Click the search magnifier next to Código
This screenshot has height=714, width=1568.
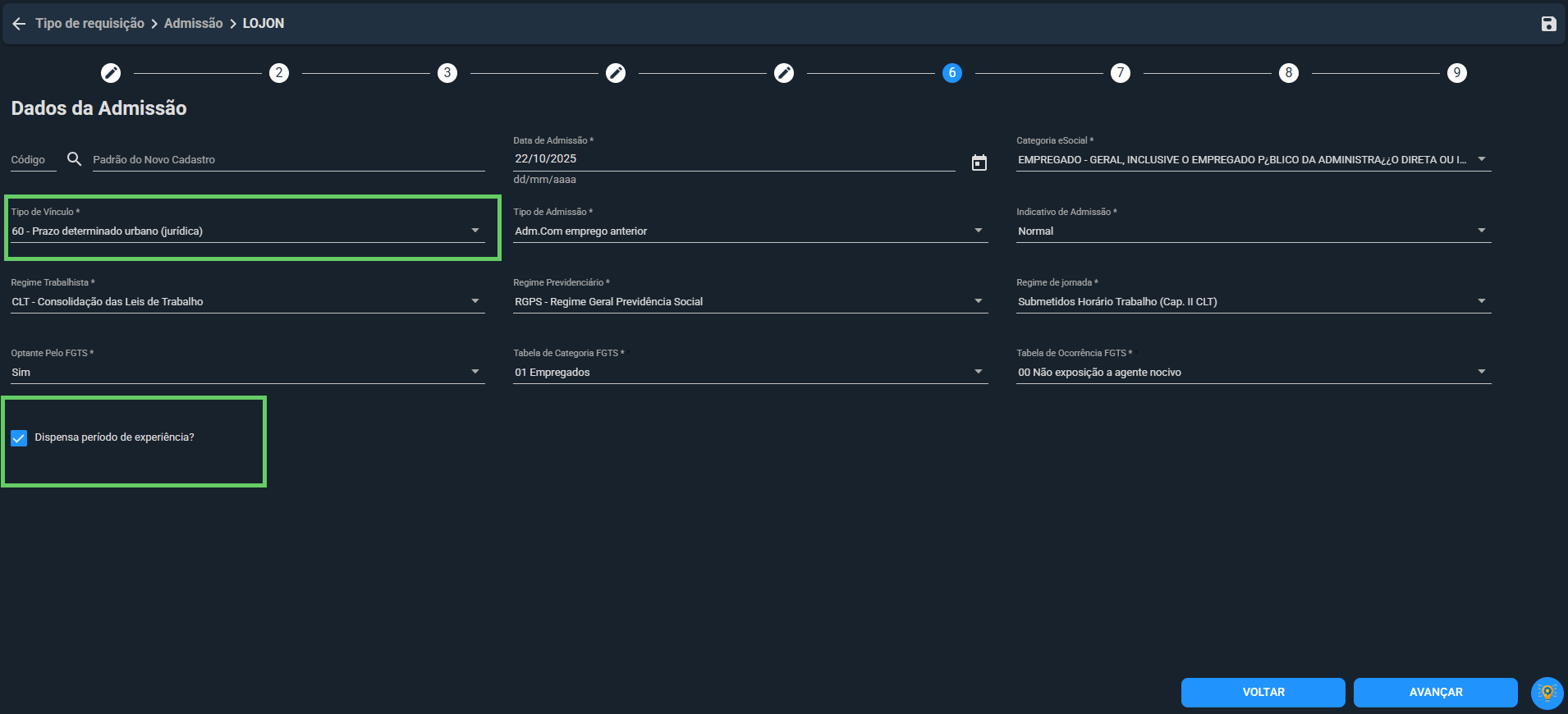coord(74,159)
